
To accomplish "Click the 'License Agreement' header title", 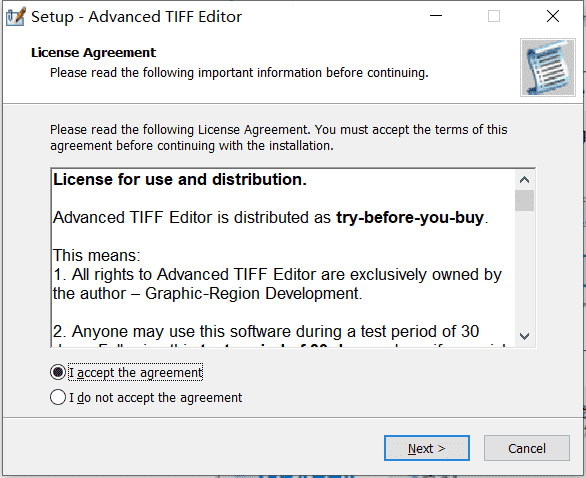I will pyautogui.click(x=93, y=53).
